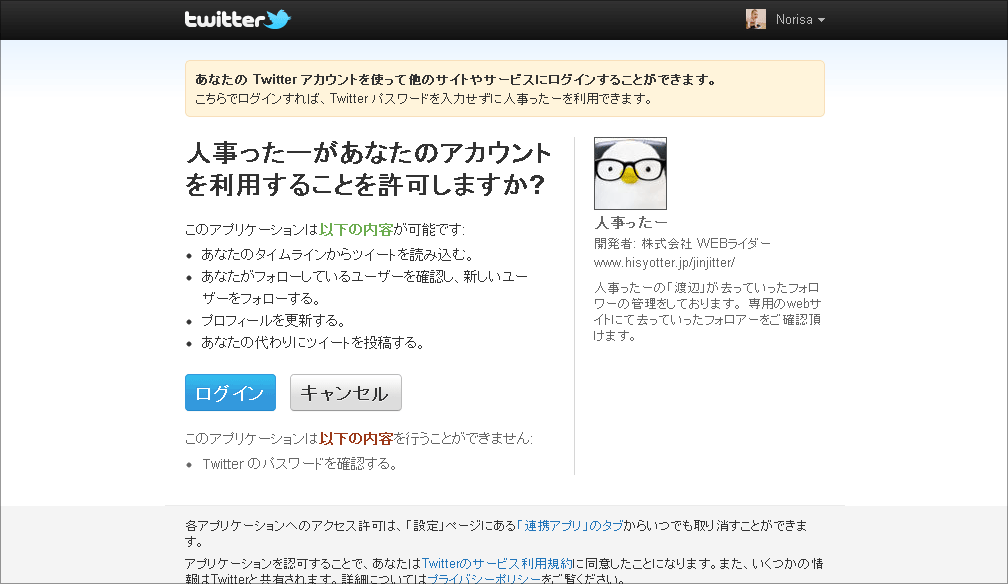The image size is (1008, 584).
Task: Click the blue ログイン button
Action: point(230,392)
